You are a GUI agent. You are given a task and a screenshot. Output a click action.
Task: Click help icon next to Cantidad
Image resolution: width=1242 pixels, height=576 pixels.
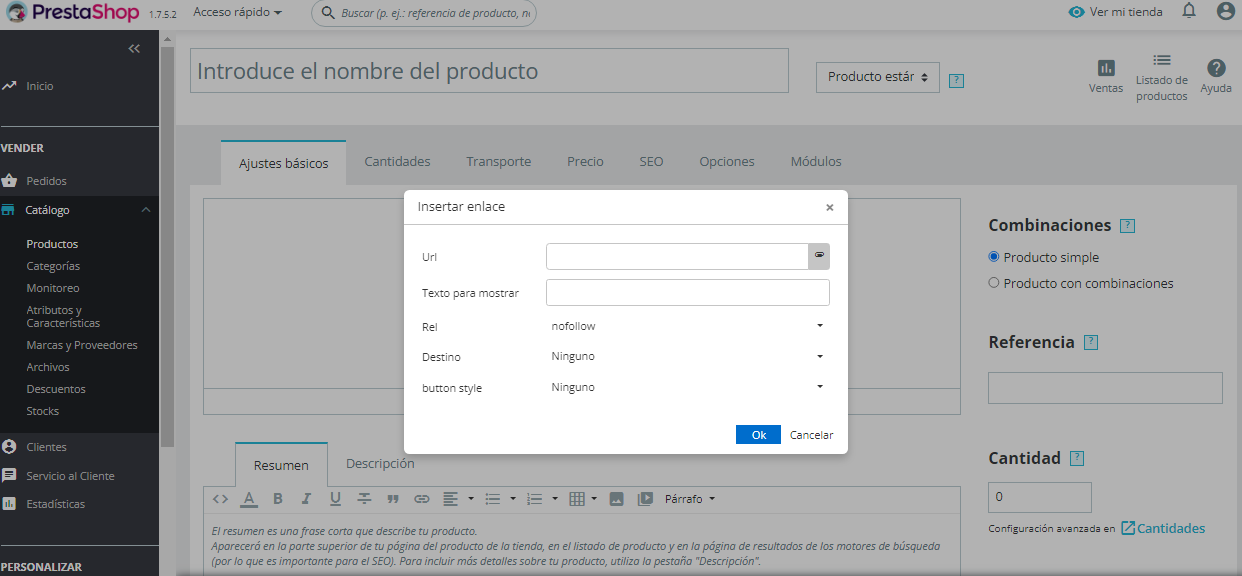[x=1077, y=458]
